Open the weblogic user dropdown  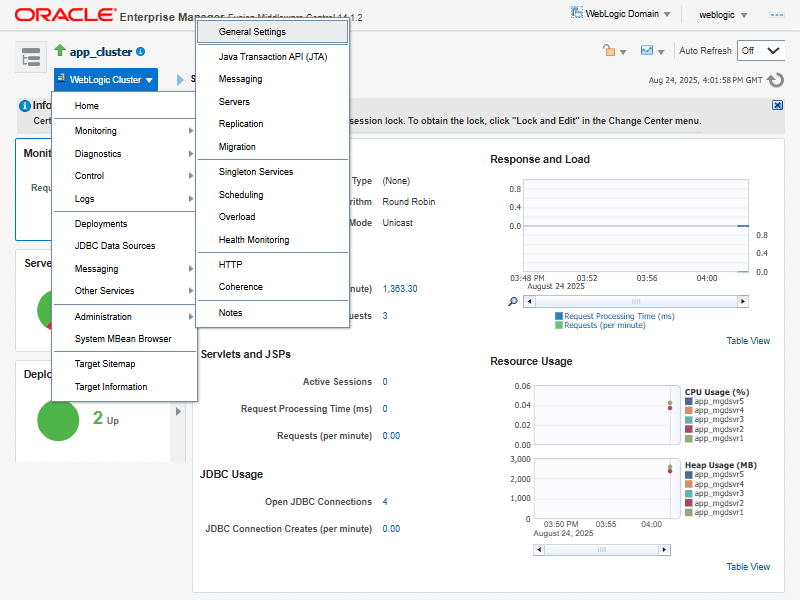[722, 15]
